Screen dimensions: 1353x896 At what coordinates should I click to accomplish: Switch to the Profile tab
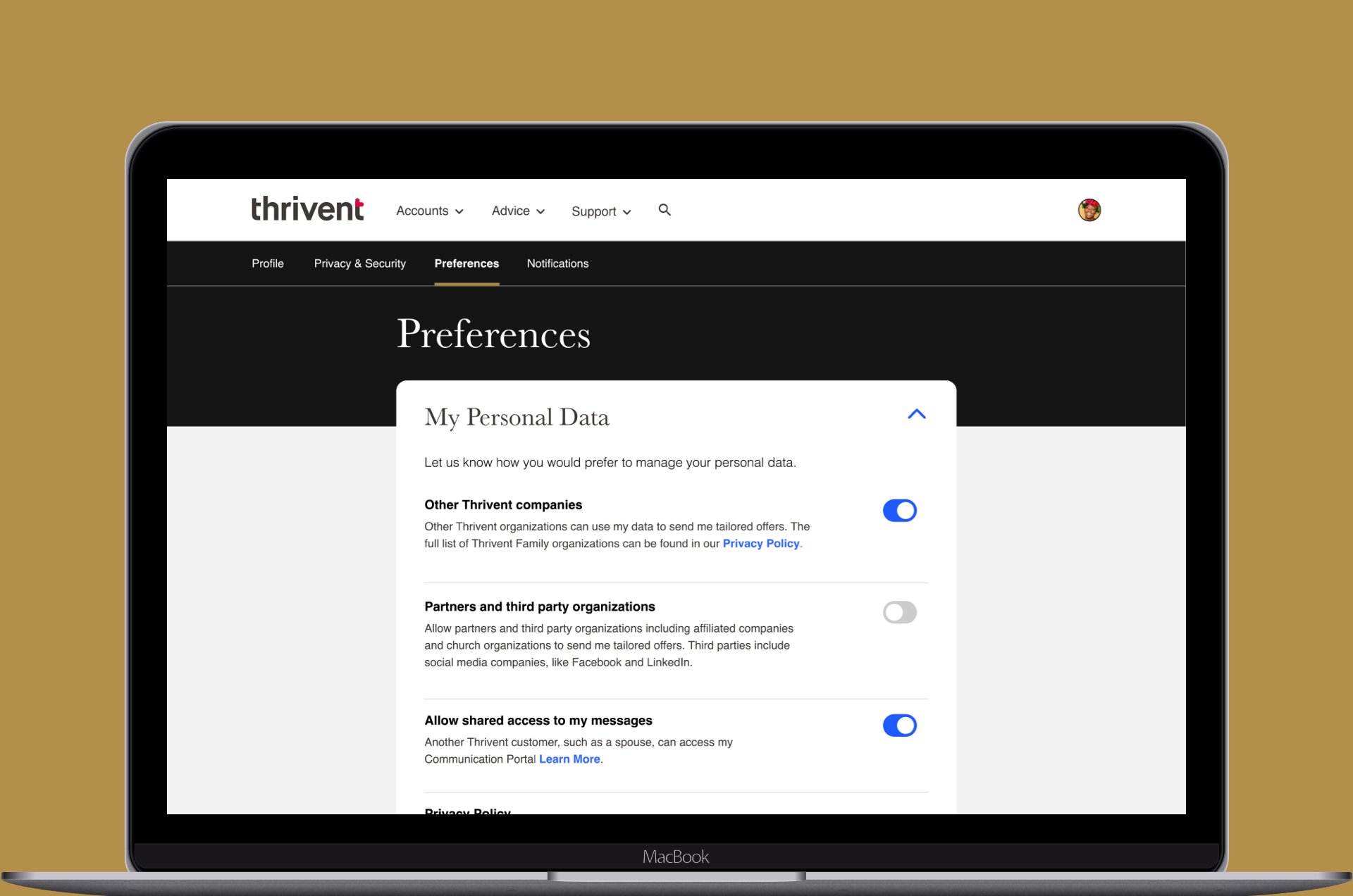click(268, 263)
